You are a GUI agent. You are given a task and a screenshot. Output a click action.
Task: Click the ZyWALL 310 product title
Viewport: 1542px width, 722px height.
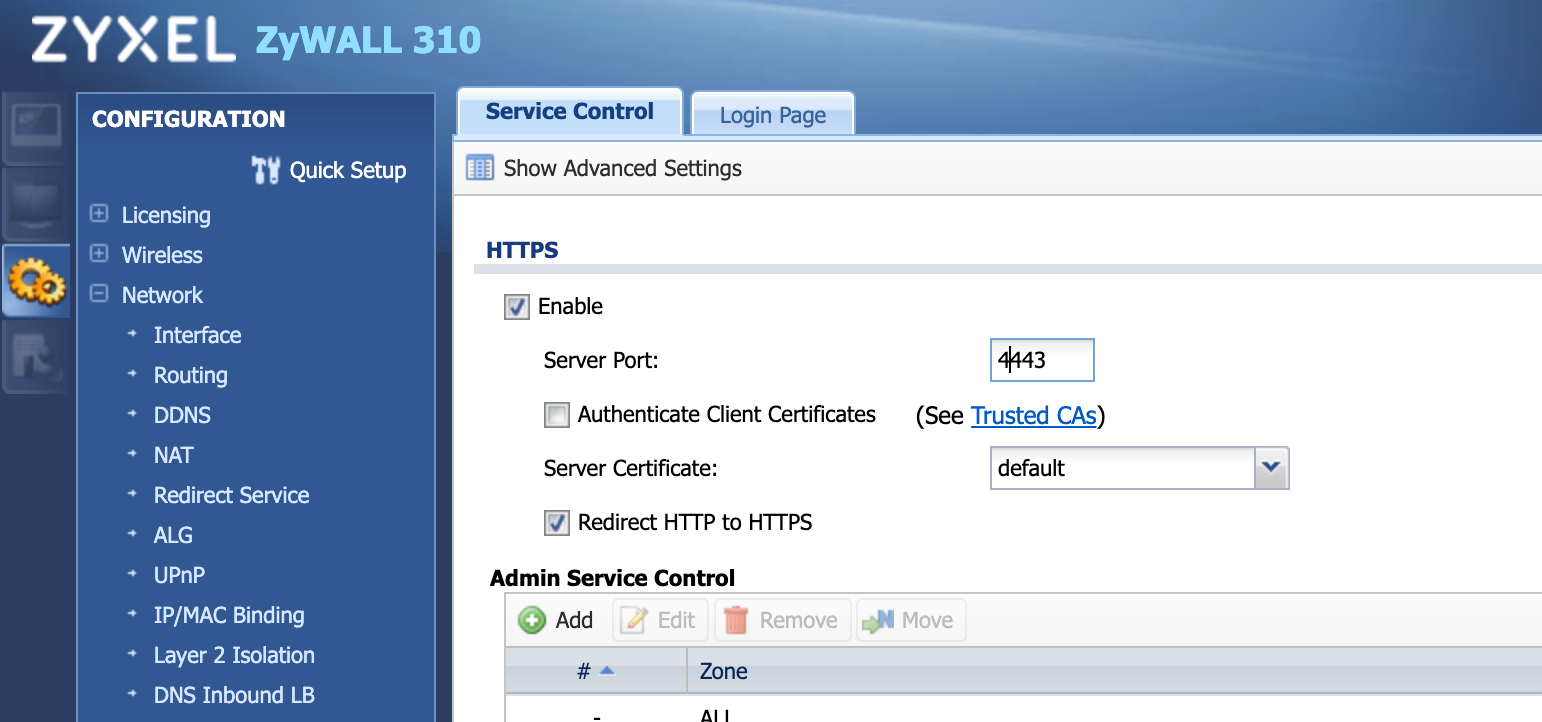[368, 40]
